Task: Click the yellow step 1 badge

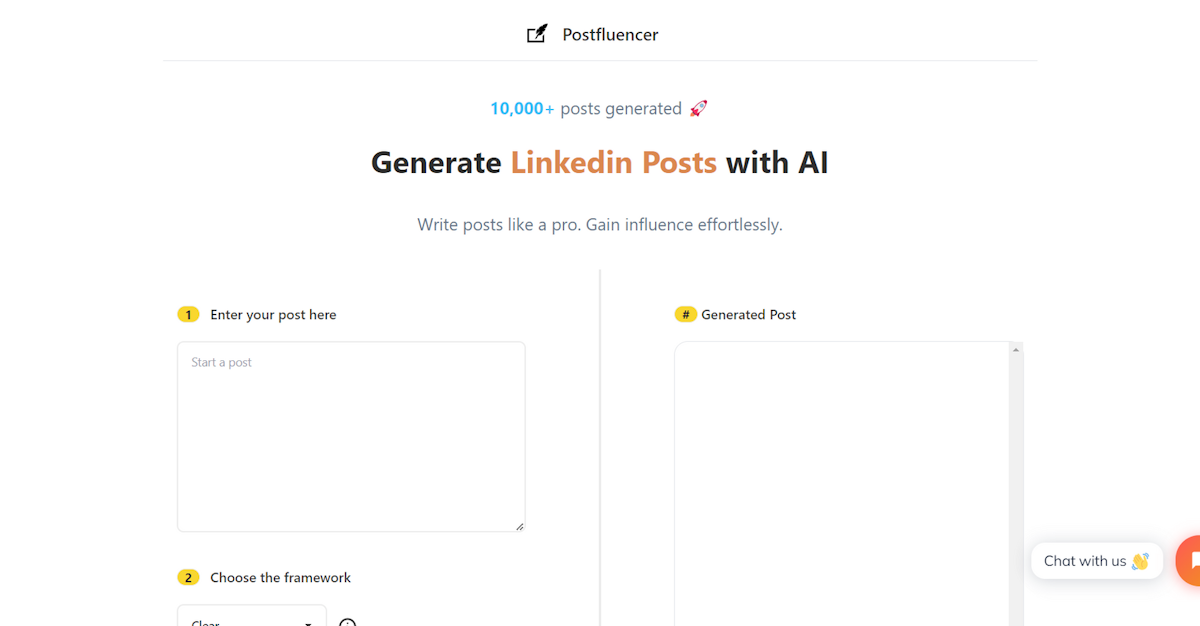Action: pyautogui.click(x=189, y=314)
